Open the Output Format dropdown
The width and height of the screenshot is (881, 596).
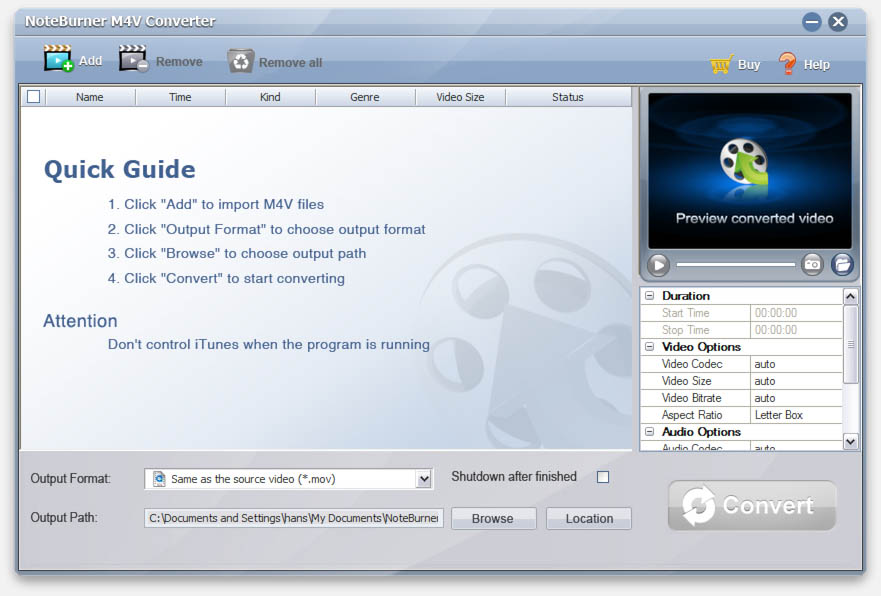coord(424,479)
